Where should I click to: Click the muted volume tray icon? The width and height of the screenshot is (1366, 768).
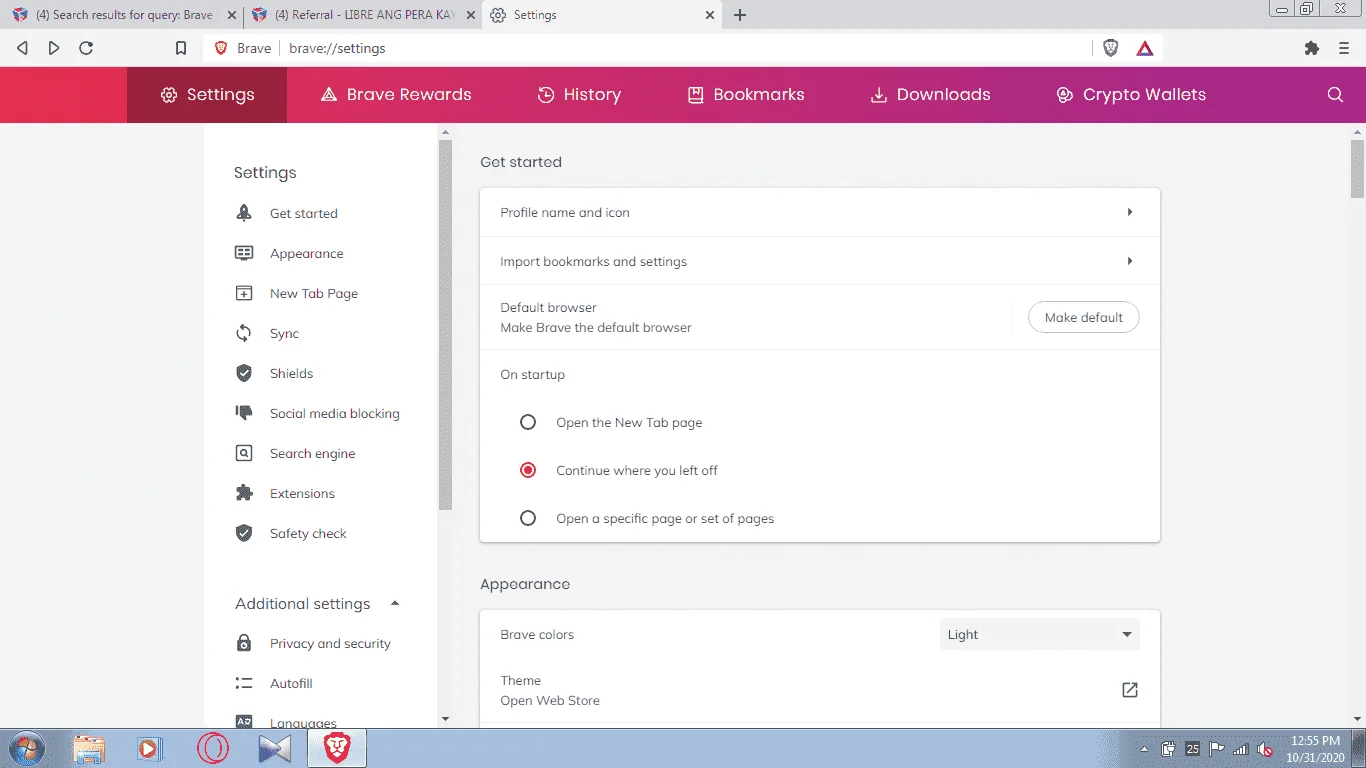click(x=1265, y=749)
